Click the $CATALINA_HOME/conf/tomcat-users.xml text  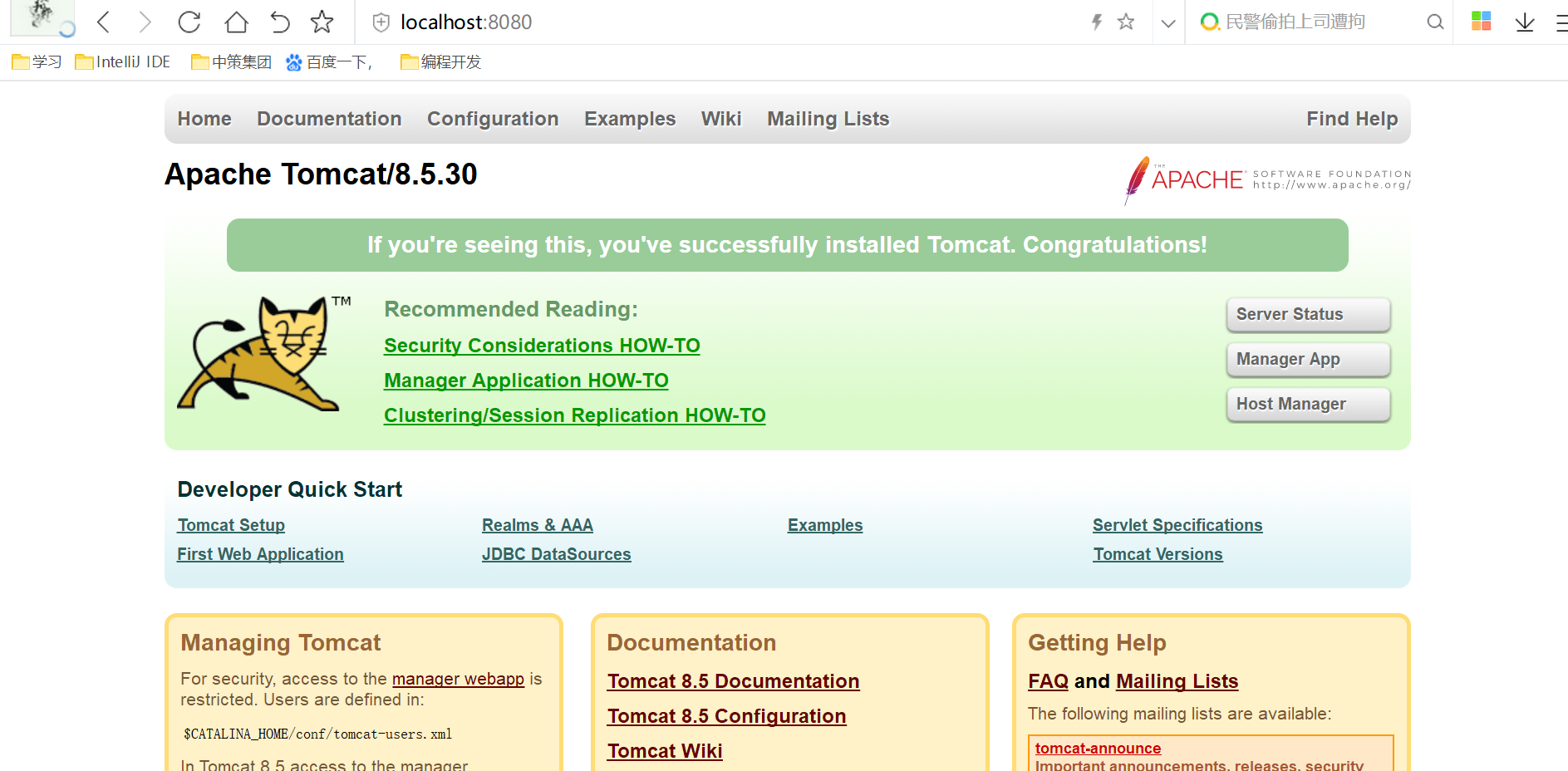(317, 734)
